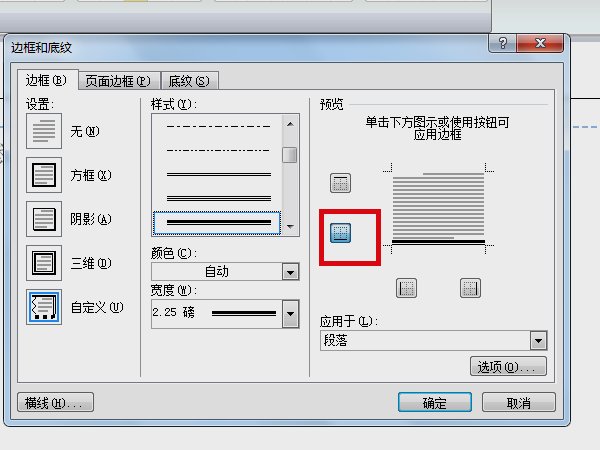
Task: Click the 2.25 磅 width value
Action: click(174, 313)
